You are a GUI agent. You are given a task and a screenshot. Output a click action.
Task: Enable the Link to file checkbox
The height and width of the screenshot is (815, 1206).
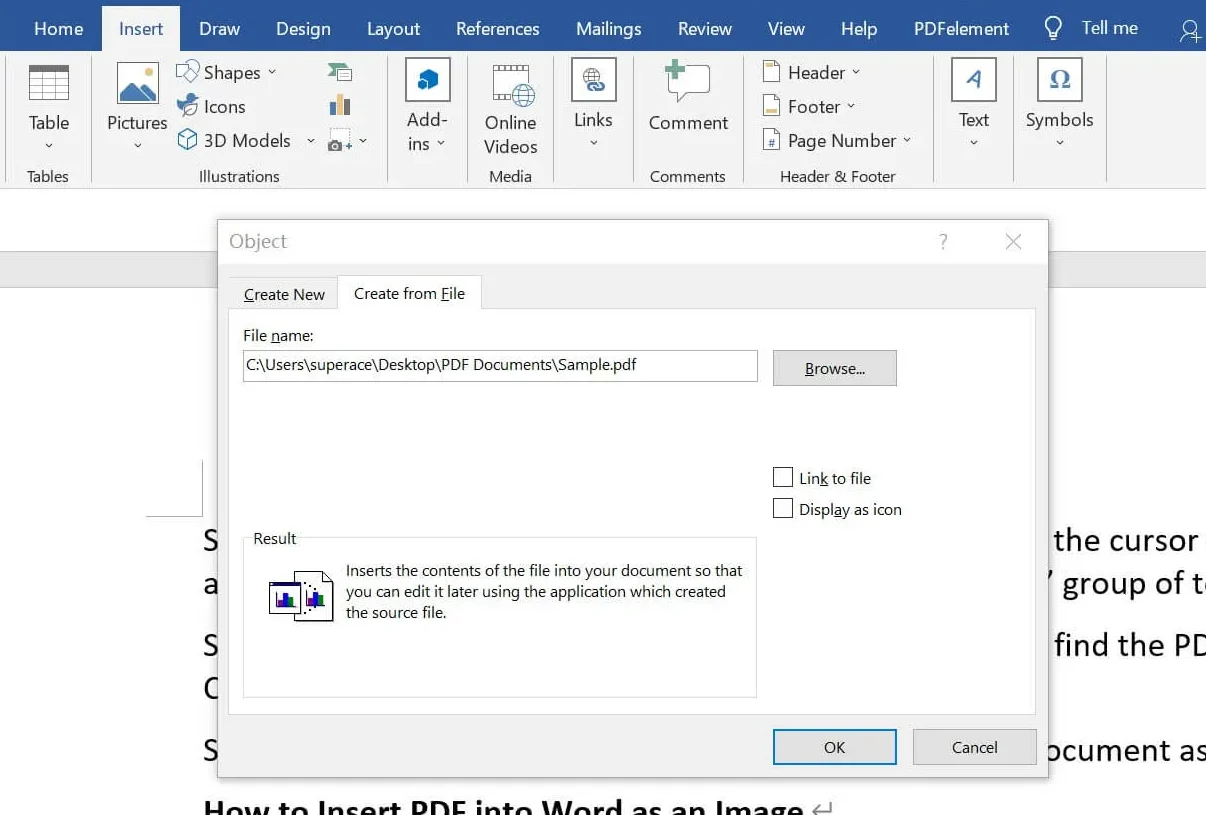[x=783, y=478]
